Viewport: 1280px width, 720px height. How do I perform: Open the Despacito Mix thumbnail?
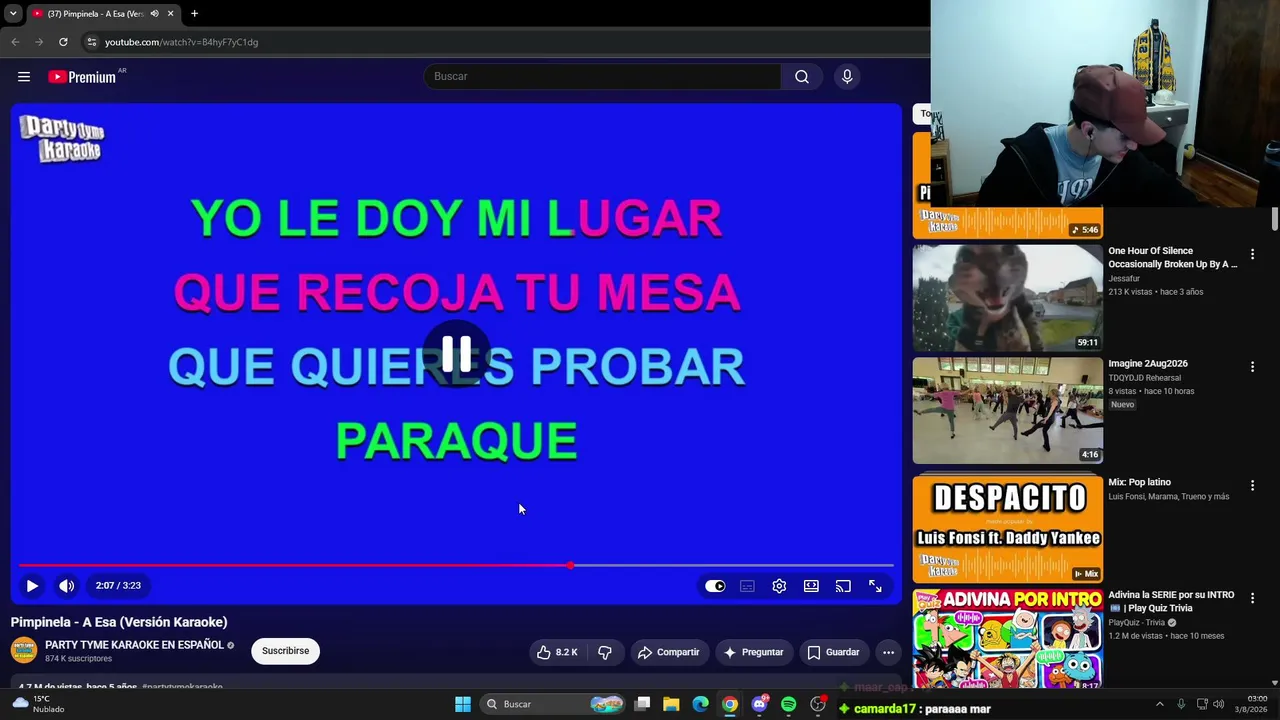1007,528
